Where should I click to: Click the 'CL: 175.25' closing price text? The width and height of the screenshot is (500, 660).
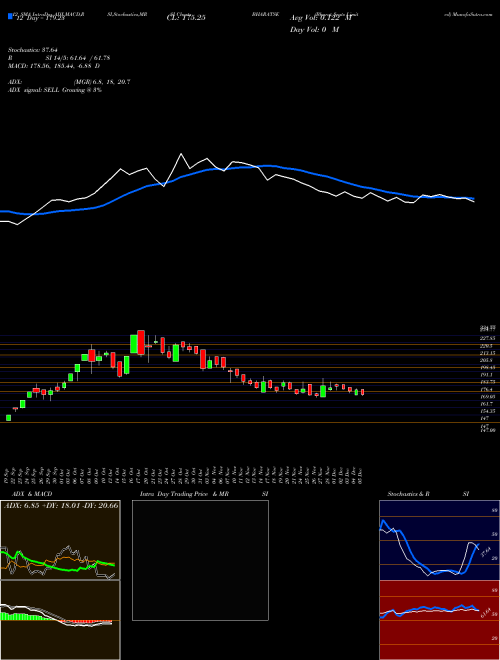click(186, 18)
